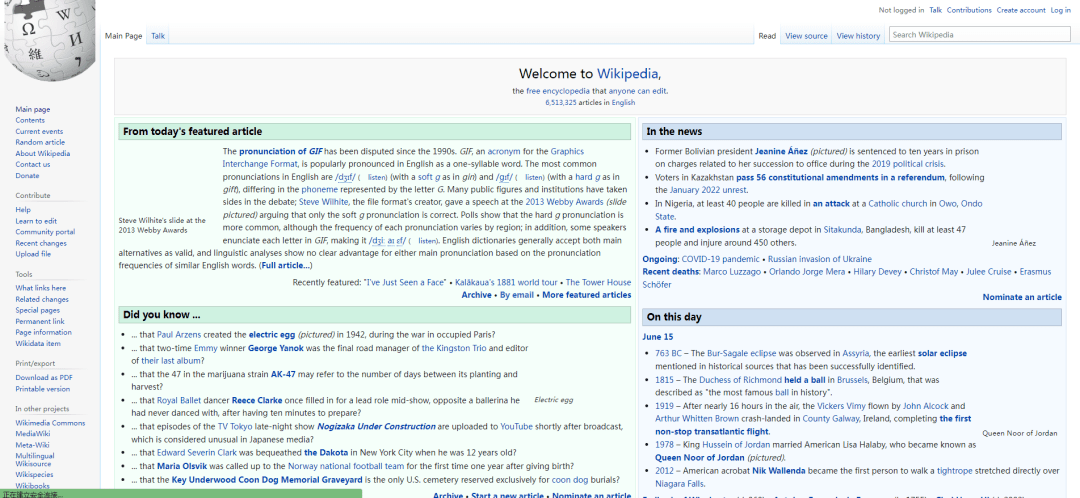The height and width of the screenshot is (498, 1080).
Task: Open the COVID-19 pandemic link
Action: [x=720, y=259]
